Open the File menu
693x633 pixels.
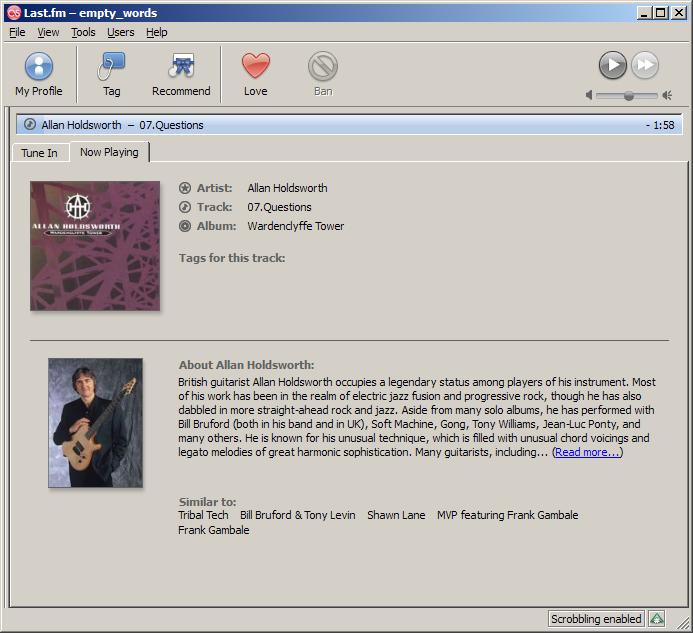pos(17,32)
